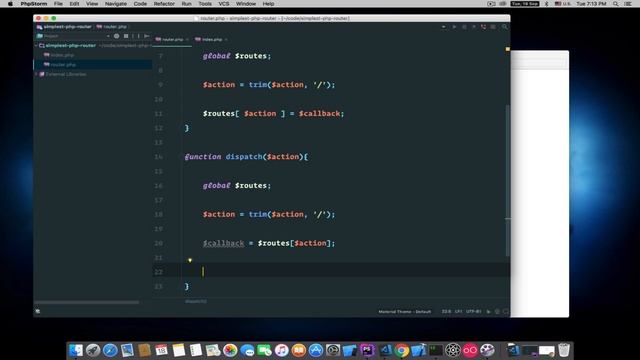
Task: Click the UTF-8 encoding status widget
Action: tap(473, 311)
